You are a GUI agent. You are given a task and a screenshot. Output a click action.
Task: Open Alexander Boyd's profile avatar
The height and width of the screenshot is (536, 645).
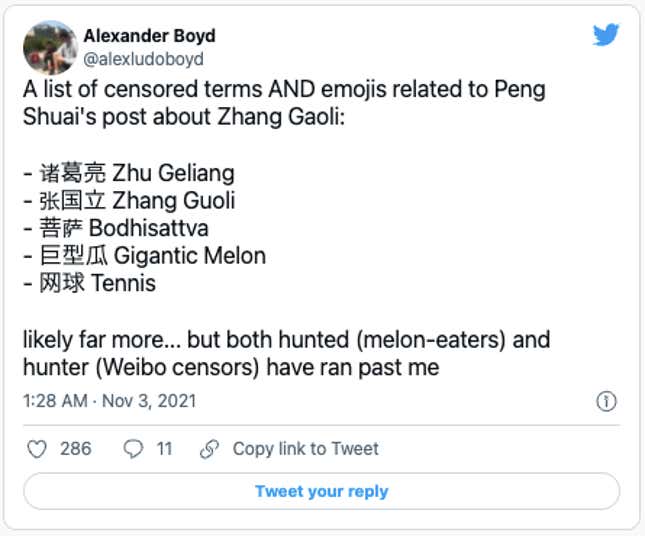(x=50, y=48)
